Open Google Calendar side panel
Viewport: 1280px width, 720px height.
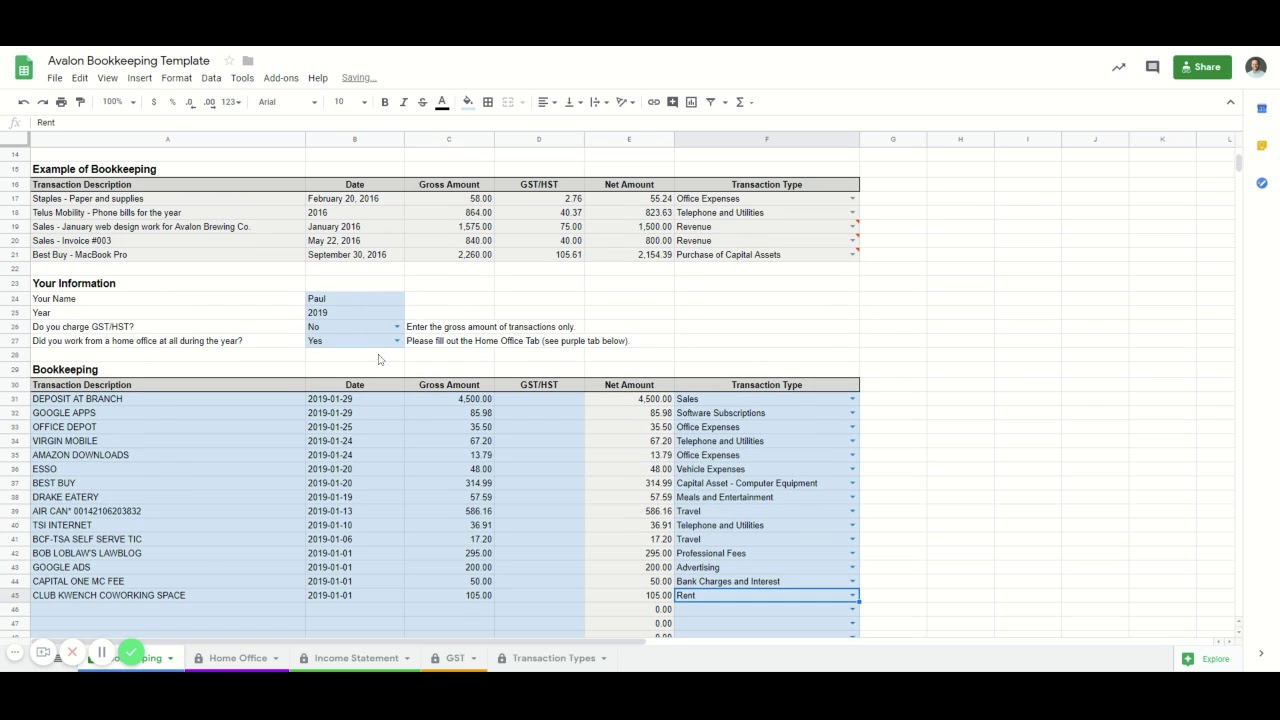click(x=1262, y=108)
